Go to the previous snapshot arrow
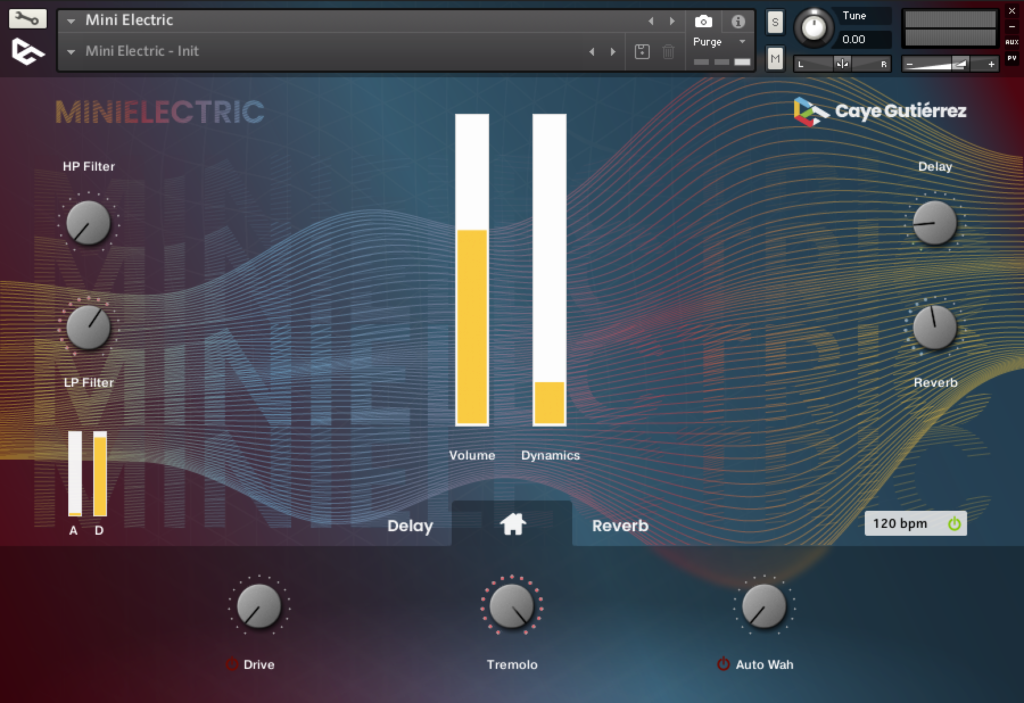The height and width of the screenshot is (703, 1024). coord(592,52)
